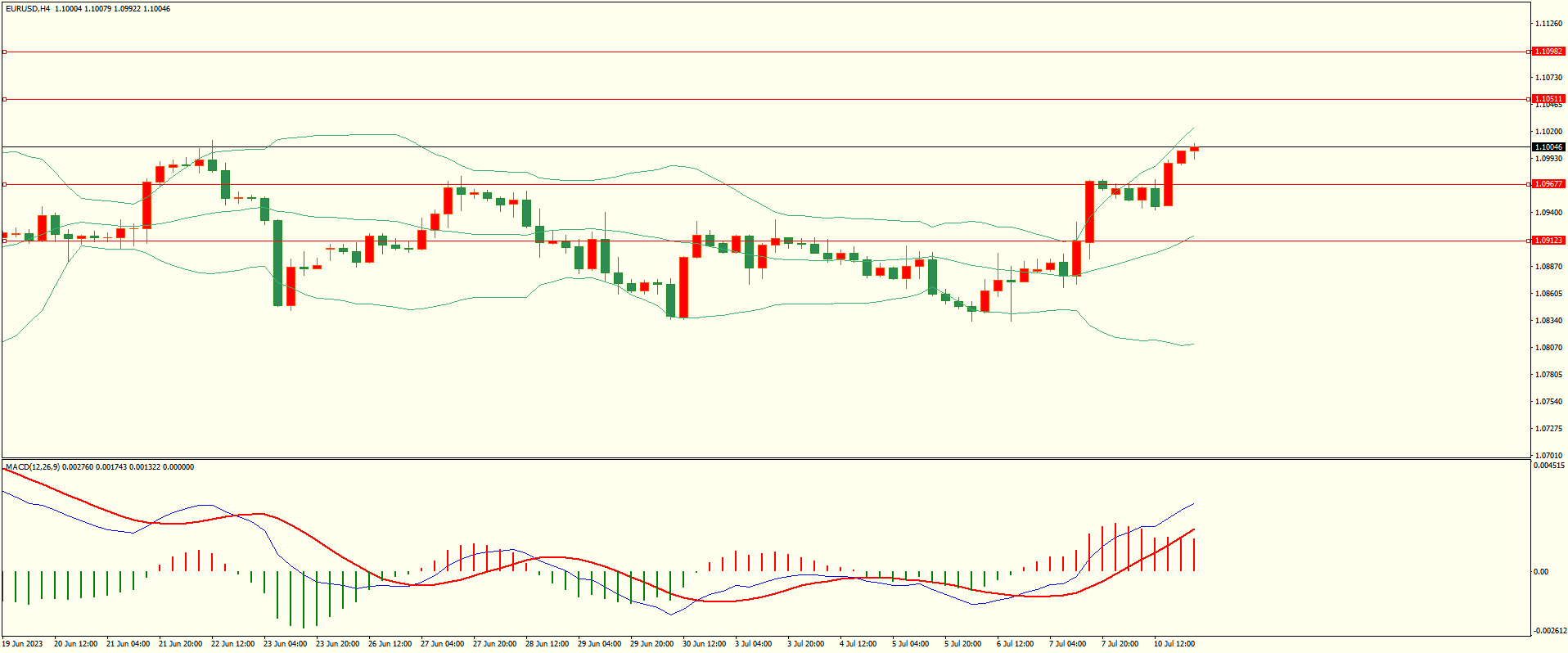The height and width of the screenshot is (653, 1568).
Task: Click left handle of the 1.09677 line
Action: 4,184
